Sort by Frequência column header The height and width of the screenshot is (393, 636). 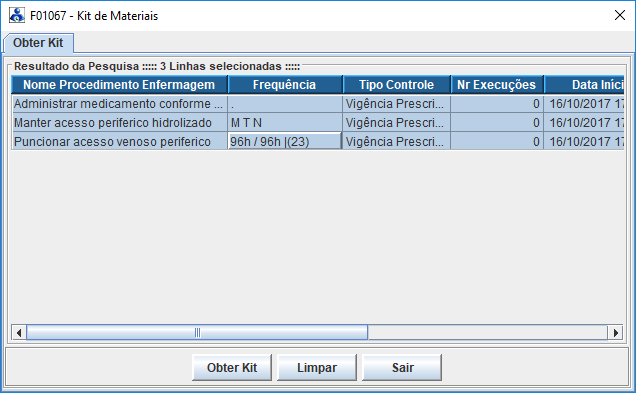[x=285, y=85]
